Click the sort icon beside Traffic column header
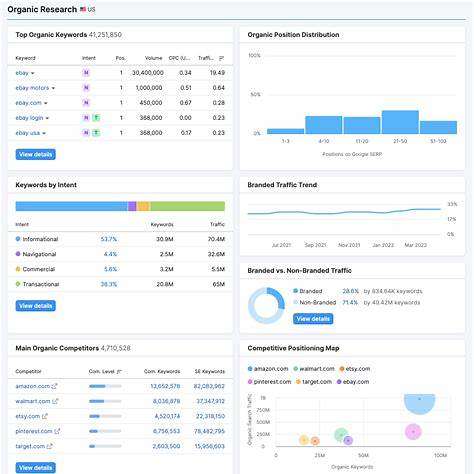Image resolution: width=474 pixels, height=474 pixels. point(221,58)
